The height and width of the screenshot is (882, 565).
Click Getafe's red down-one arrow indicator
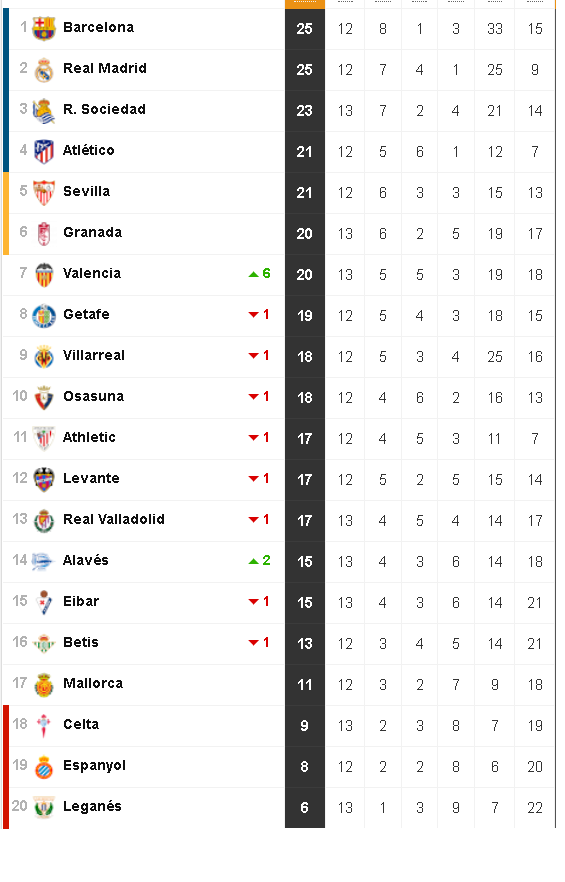(x=259, y=314)
